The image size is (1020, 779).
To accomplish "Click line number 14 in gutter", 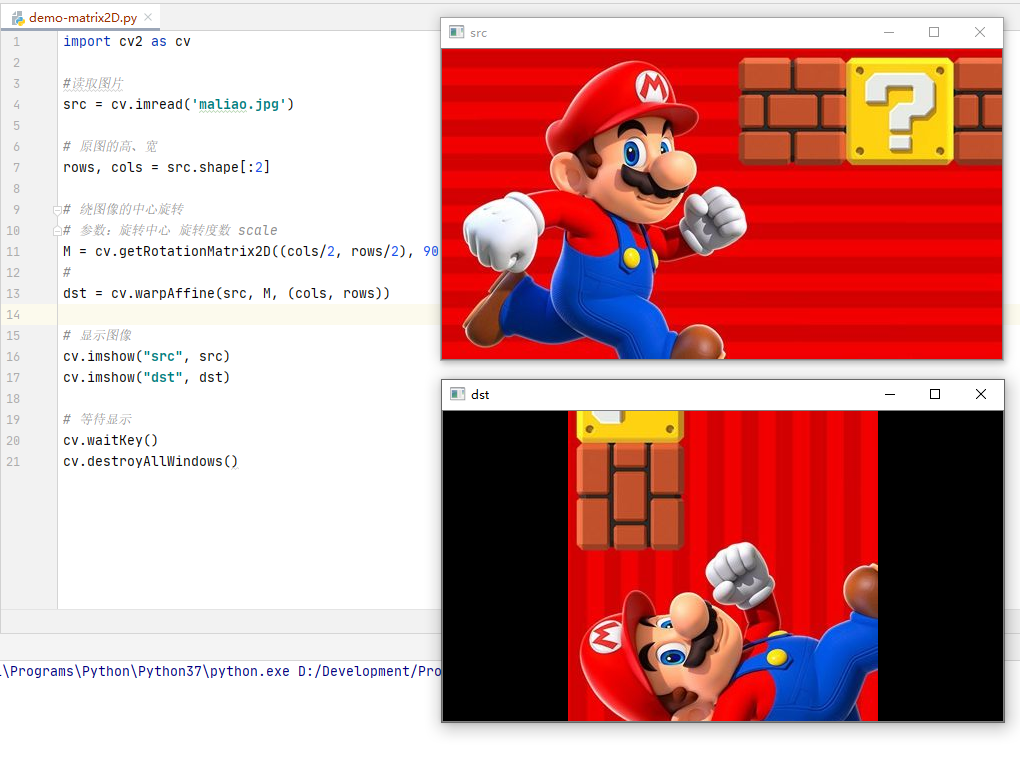I will point(13,315).
